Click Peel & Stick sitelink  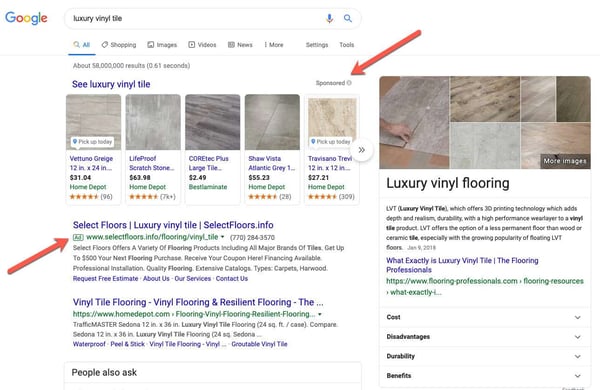pos(127,344)
